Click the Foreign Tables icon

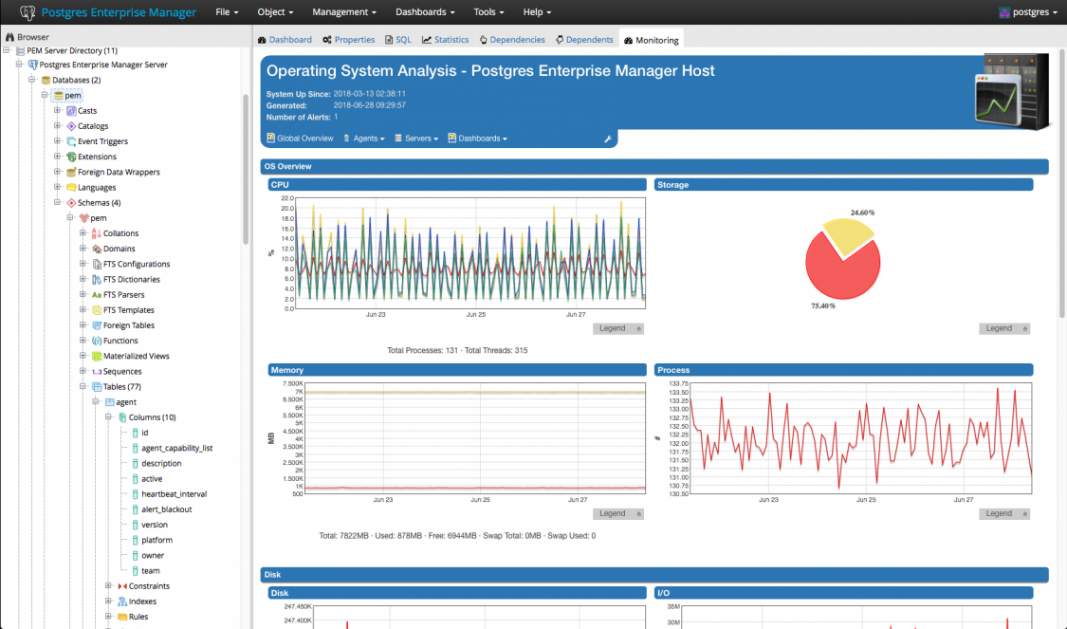click(x=97, y=325)
